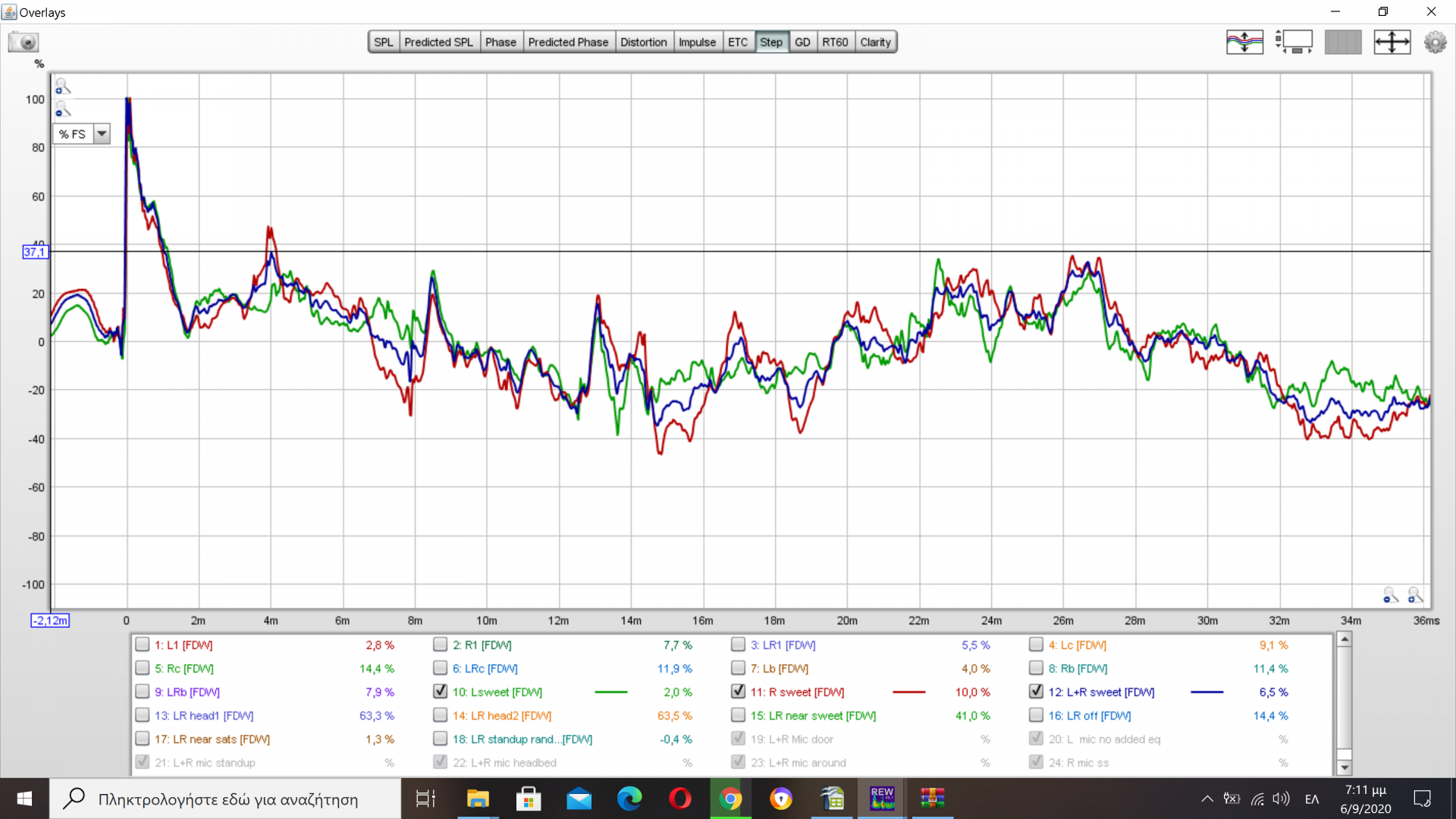Select the Clarity graph button
Screen dimensions: 1456x819
pos(875,42)
